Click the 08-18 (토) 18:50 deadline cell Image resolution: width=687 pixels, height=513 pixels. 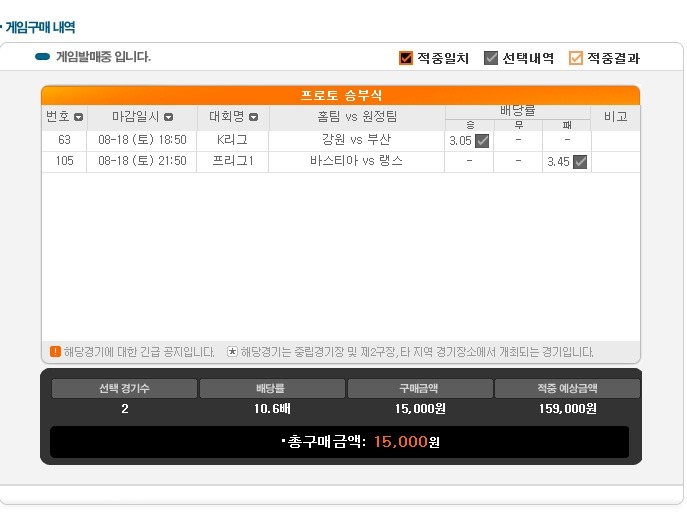142,140
